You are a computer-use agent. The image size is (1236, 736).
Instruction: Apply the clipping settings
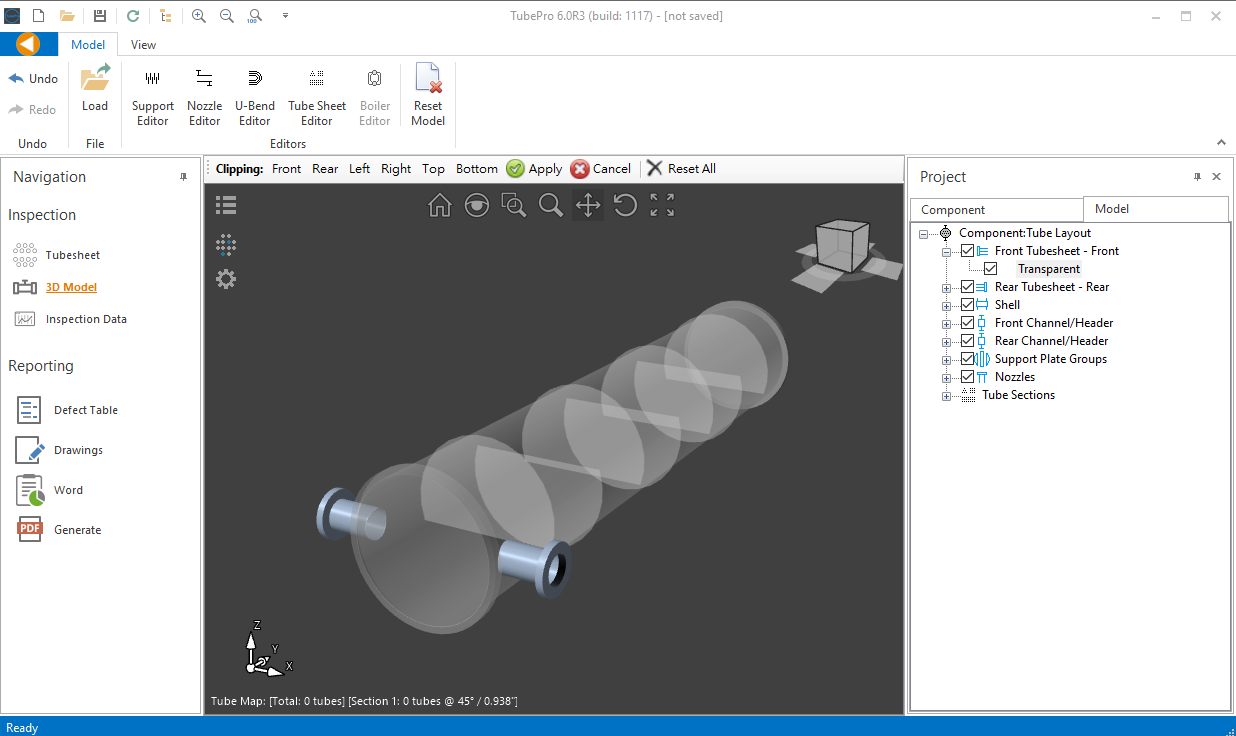[534, 169]
